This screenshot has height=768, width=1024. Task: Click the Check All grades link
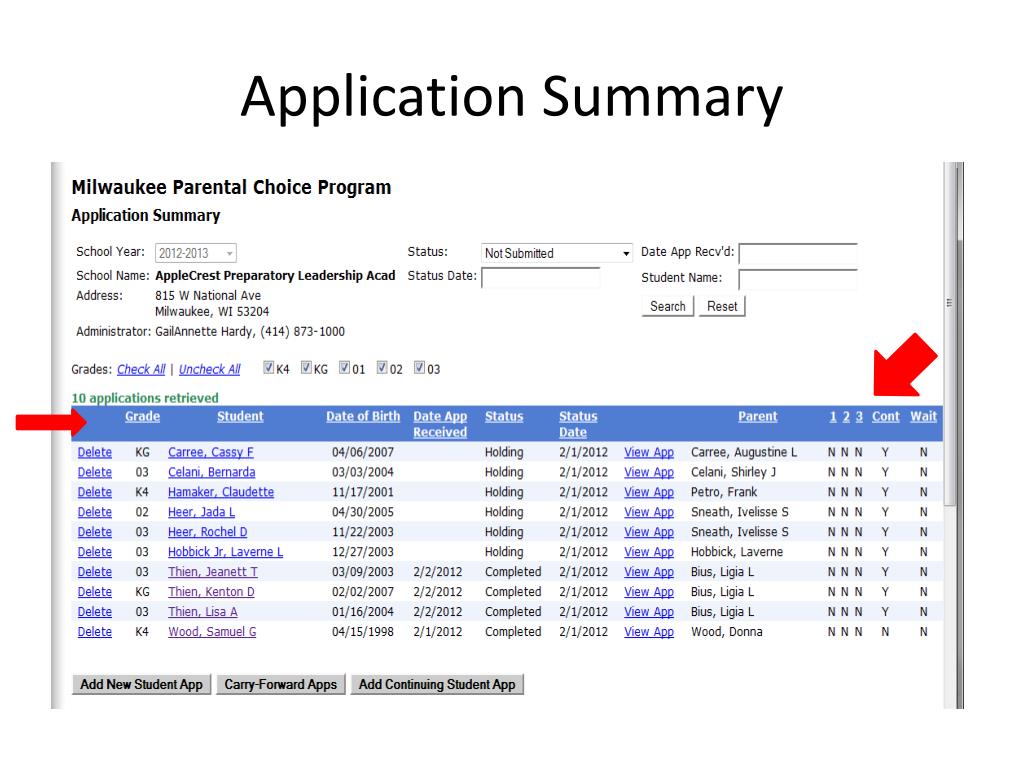click(x=141, y=369)
